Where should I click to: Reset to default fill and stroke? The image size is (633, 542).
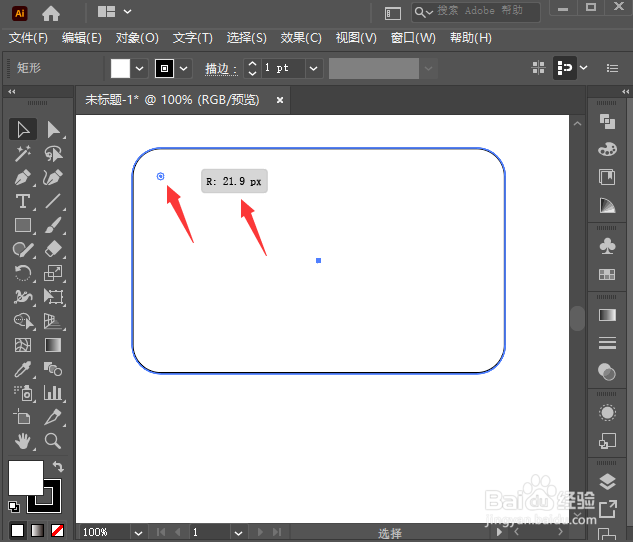pos(14,506)
